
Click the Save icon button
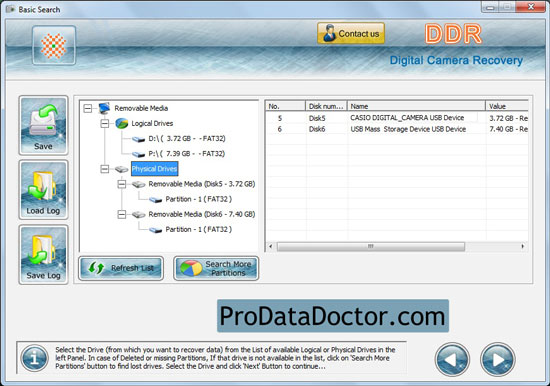[x=43, y=125]
